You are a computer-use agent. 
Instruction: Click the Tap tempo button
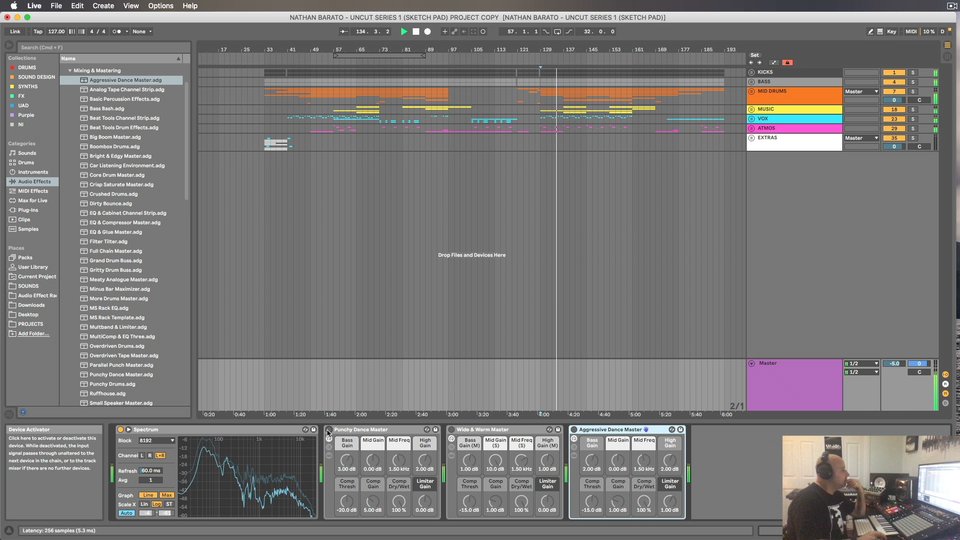coord(37,31)
